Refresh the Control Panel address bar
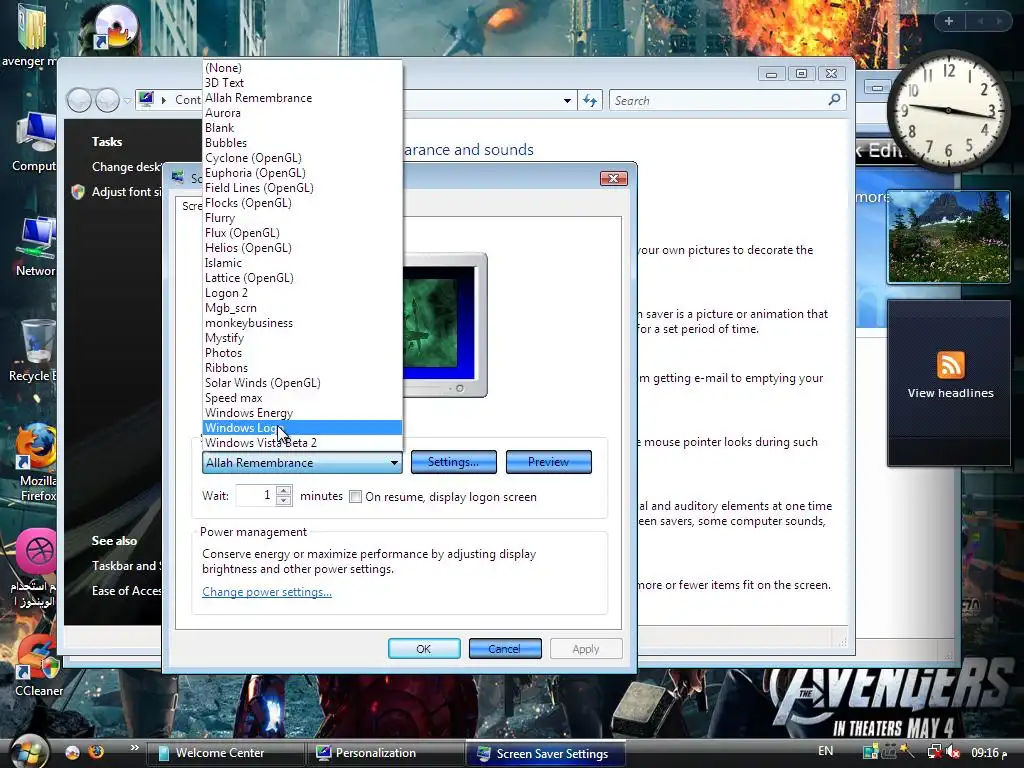 point(590,101)
